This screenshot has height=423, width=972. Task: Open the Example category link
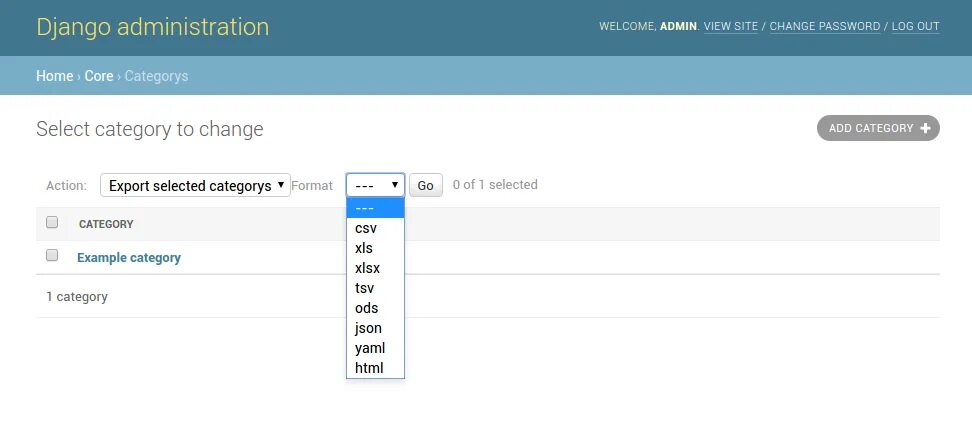[x=129, y=257]
